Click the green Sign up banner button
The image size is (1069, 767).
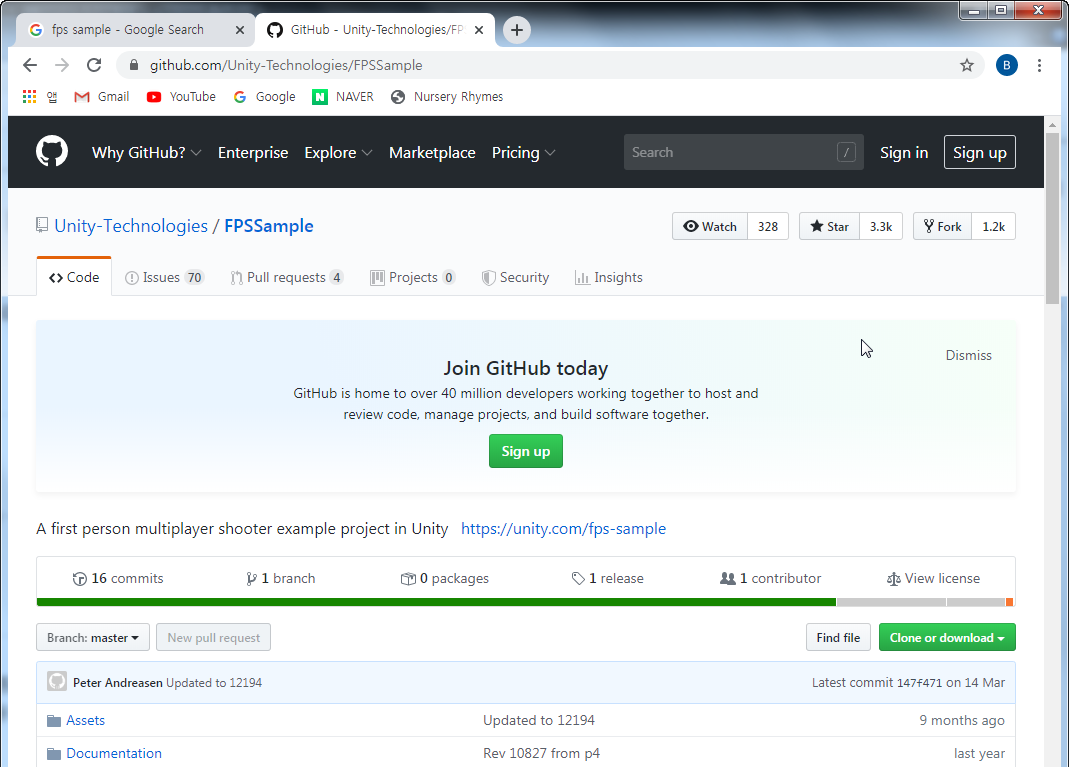tap(526, 451)
